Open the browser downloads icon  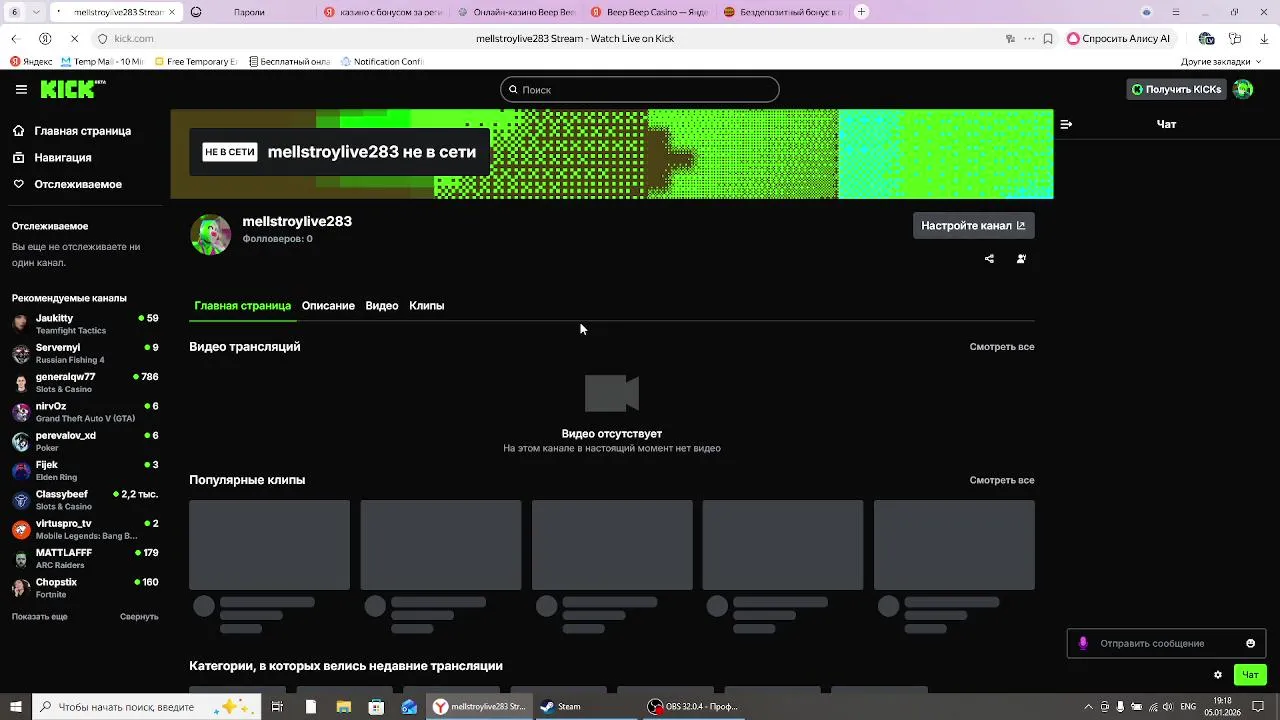point(1264,39)
